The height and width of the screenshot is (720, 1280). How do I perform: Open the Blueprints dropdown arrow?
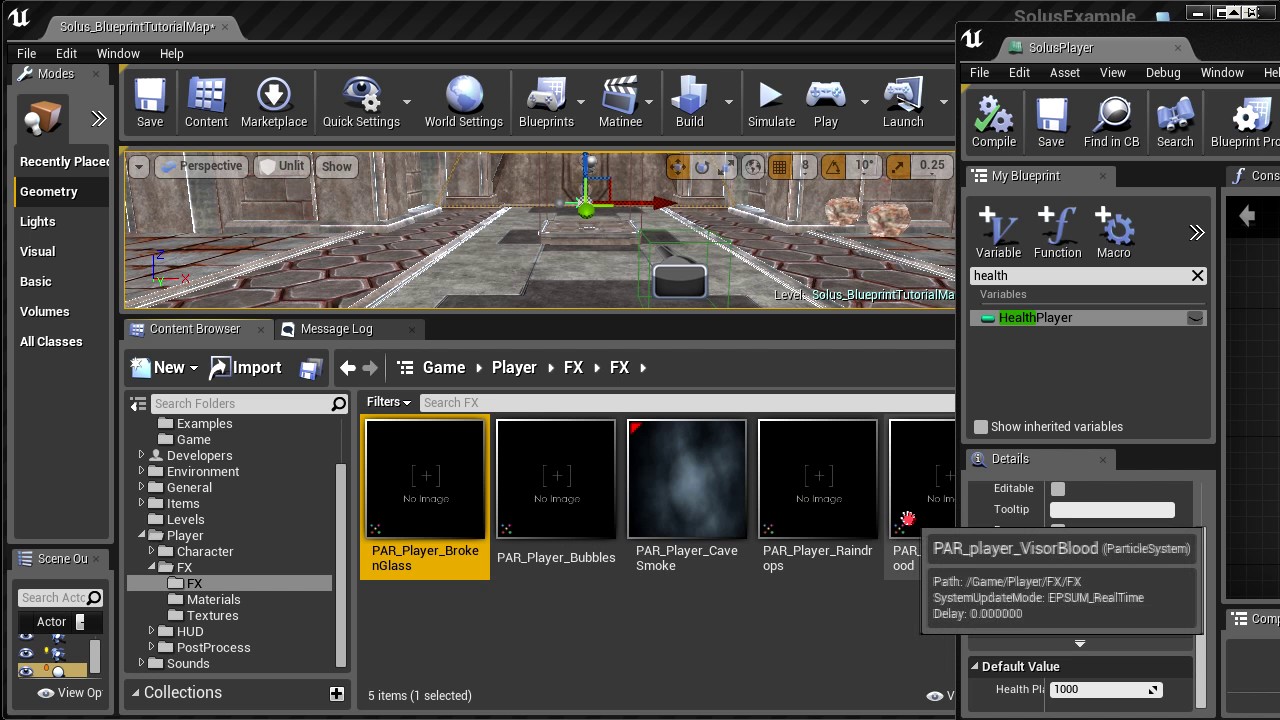(580, 101)
